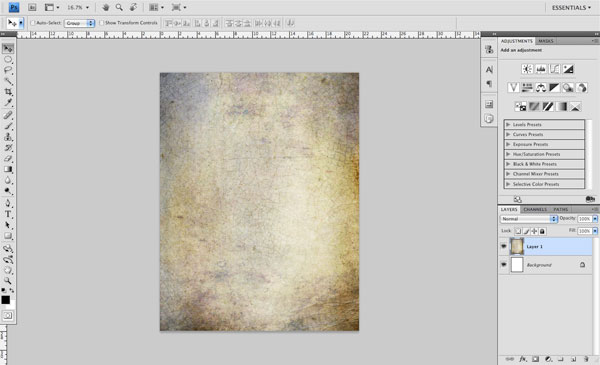Select the Healing Brush tool
The image size is (600, 365).
tap(8, 115)
